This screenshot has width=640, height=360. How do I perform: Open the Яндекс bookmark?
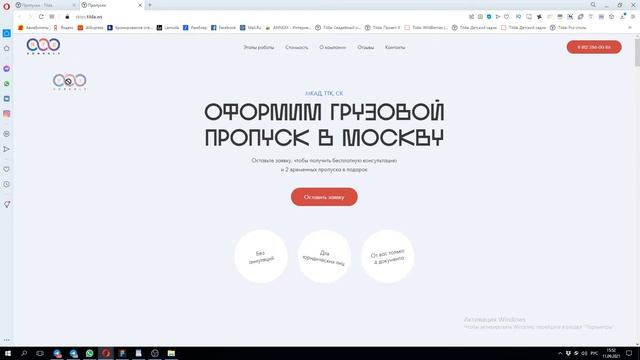pyautogui.click(x=63, y=28)
